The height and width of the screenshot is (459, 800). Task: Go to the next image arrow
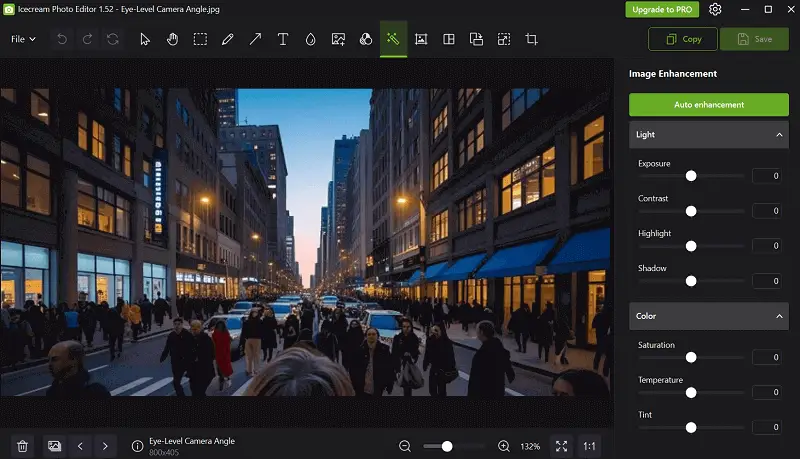105,446
